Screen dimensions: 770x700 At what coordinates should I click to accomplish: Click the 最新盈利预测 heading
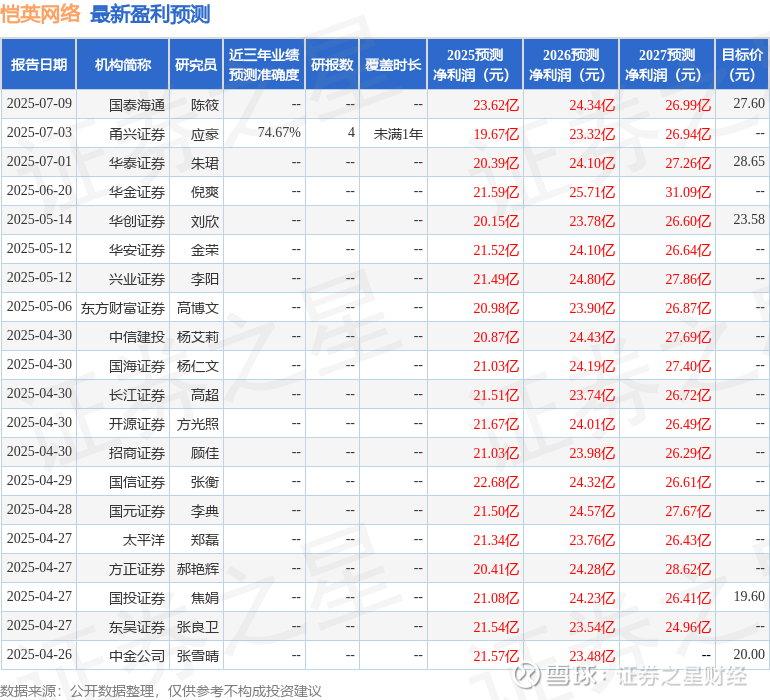pyautogui.click(x=150, y=14)
